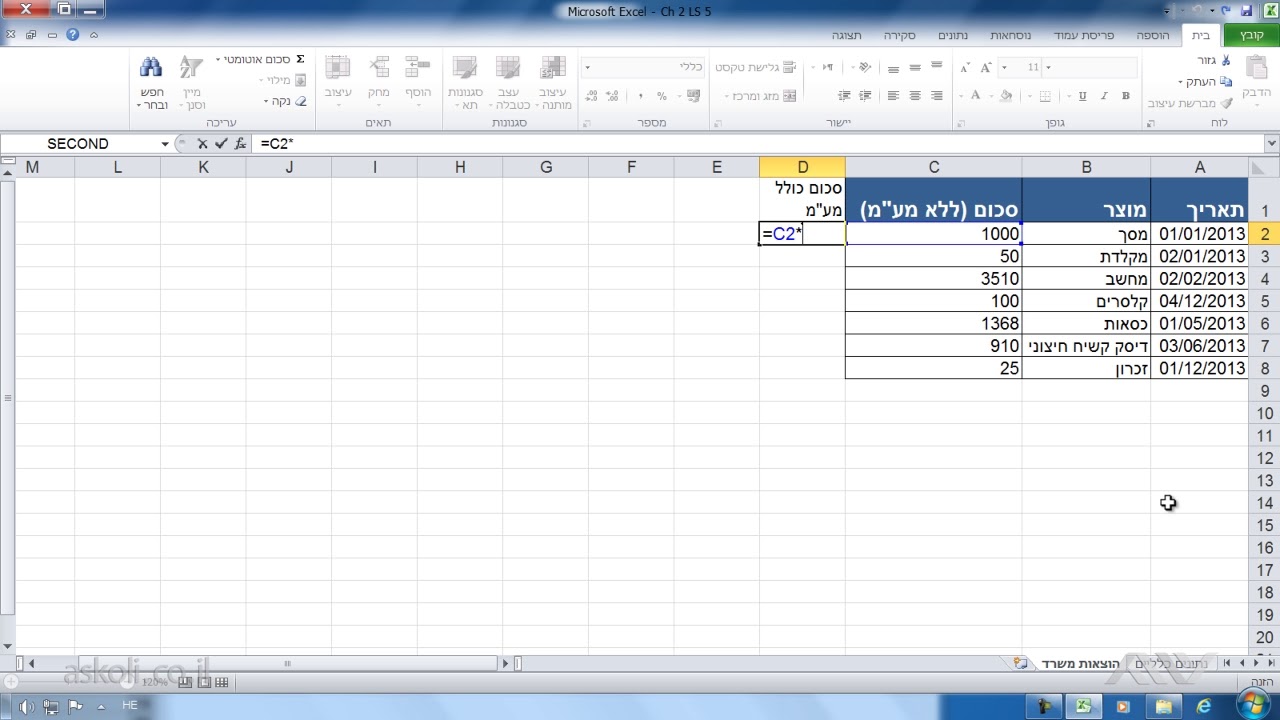Switch to the Data (נתונים) tab

[952, 35]
